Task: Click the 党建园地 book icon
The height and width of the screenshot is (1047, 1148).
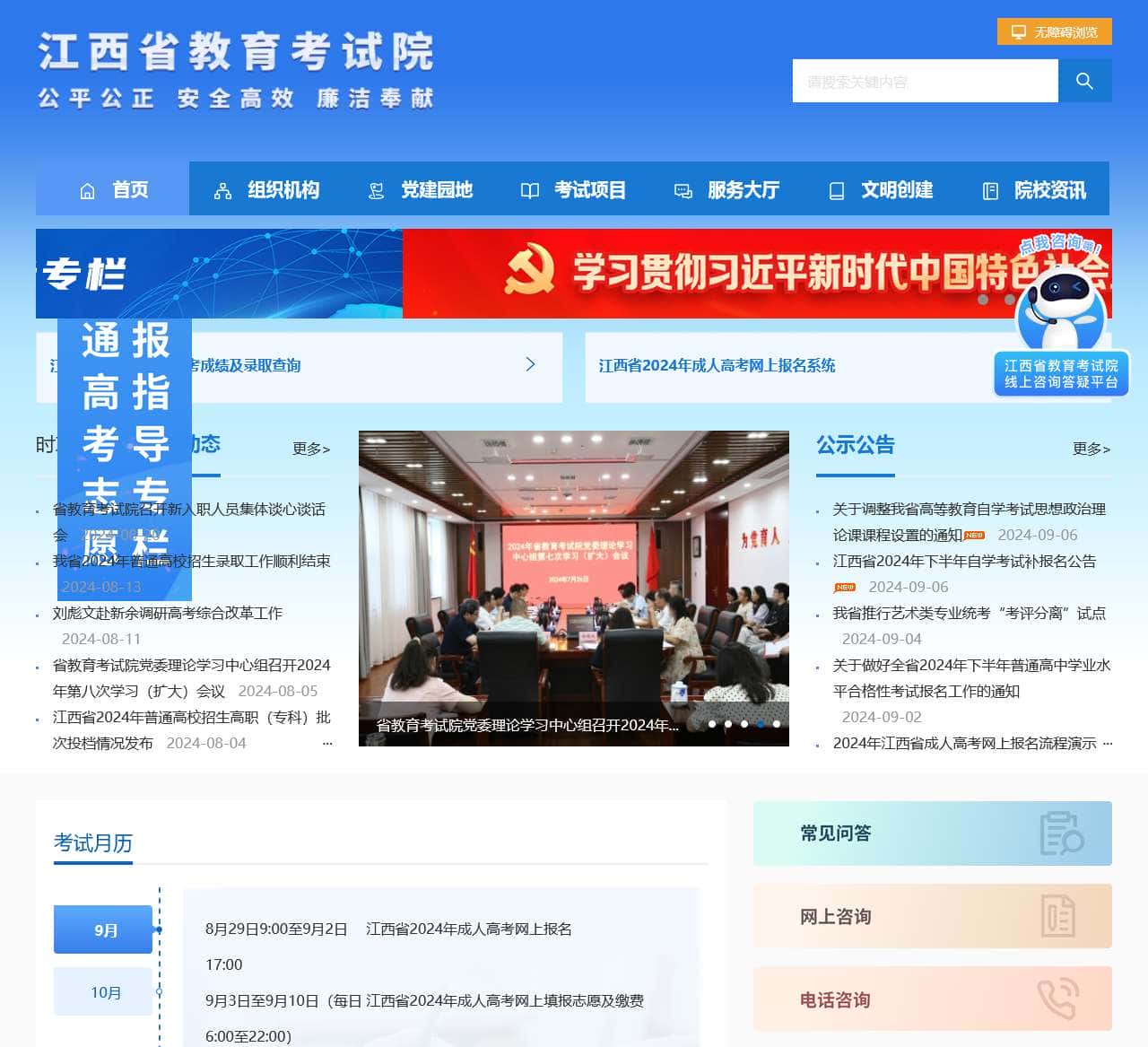Action: tap(375, 190)
